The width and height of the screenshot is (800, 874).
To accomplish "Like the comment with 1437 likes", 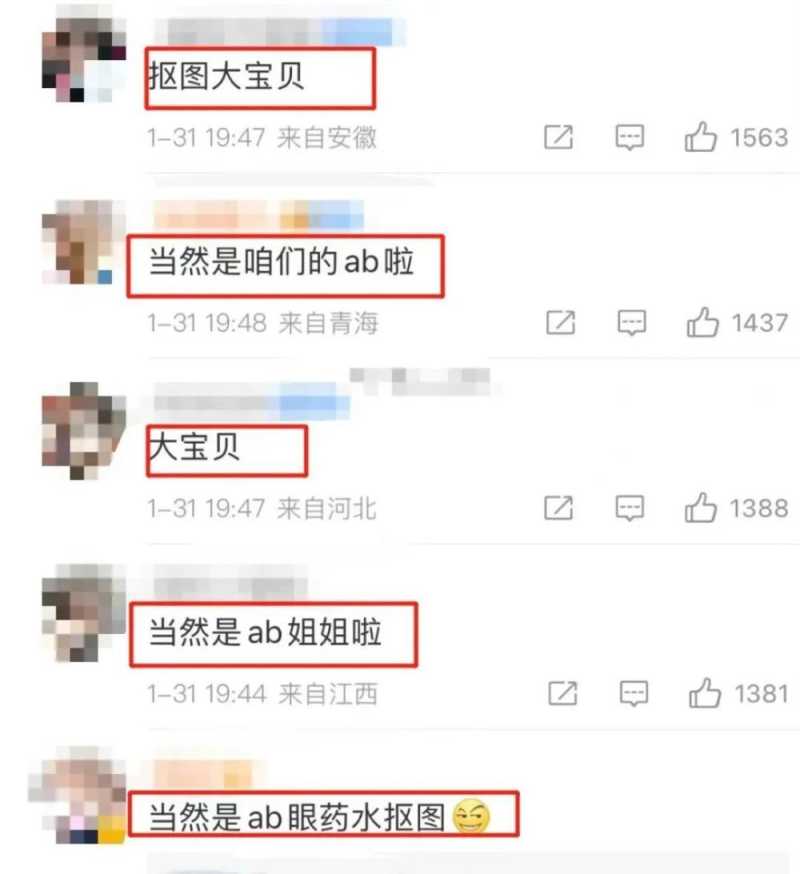I will [703, 322].
